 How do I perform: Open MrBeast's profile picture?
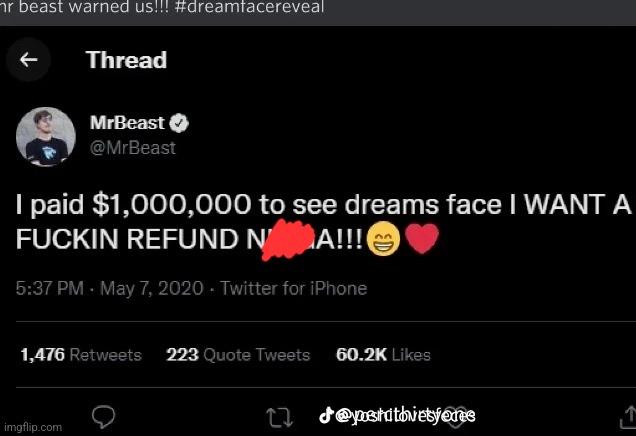click(45, 136)
